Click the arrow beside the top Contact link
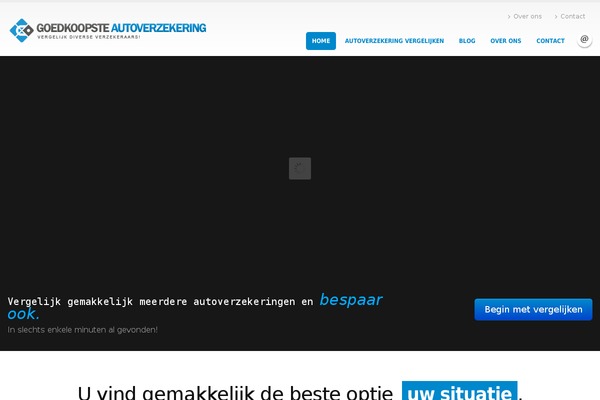Viewport: 600px width, 400px height. 556,17
